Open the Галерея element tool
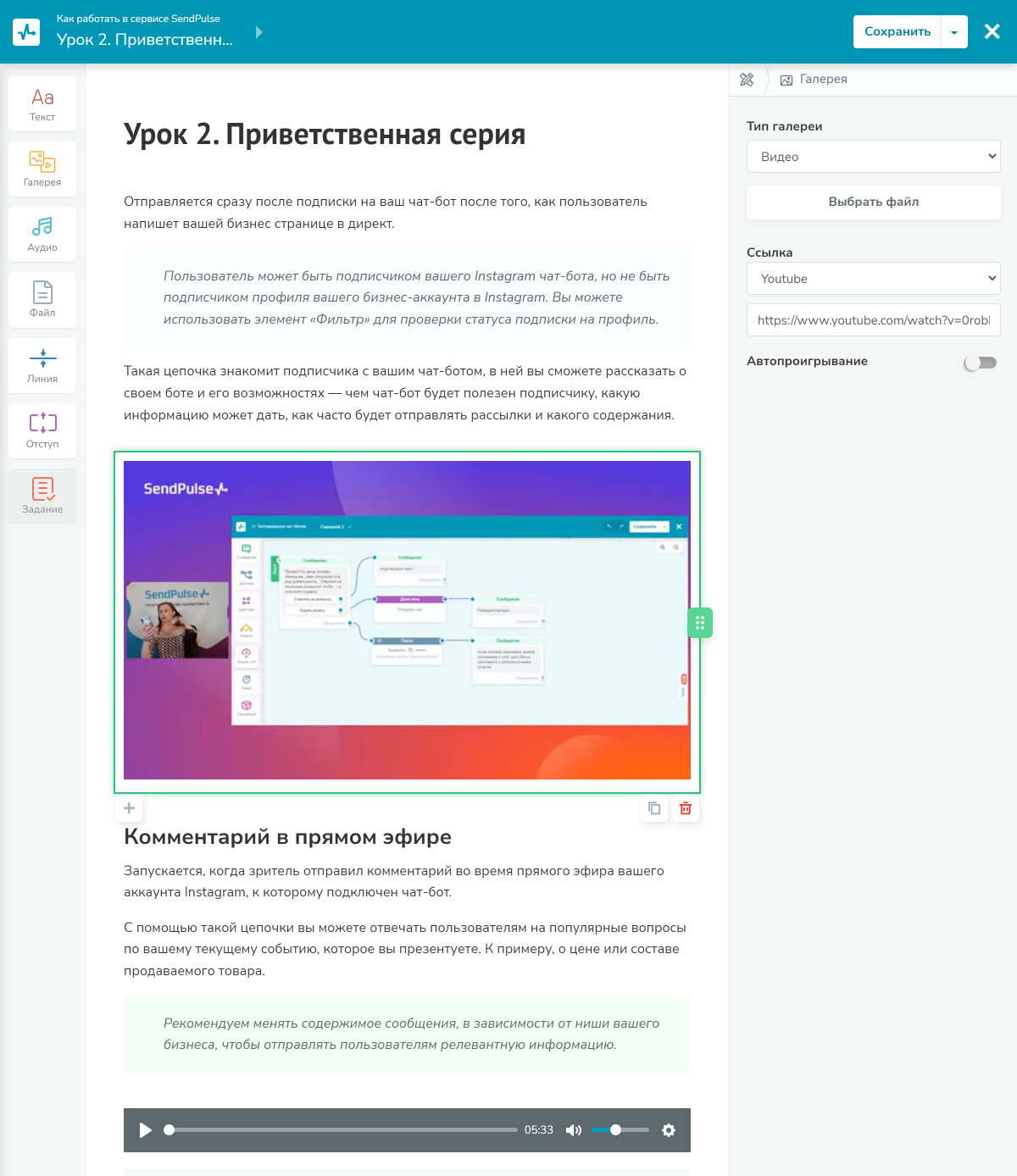Viewport: 1017px width, 1176px height. point(42,169)
